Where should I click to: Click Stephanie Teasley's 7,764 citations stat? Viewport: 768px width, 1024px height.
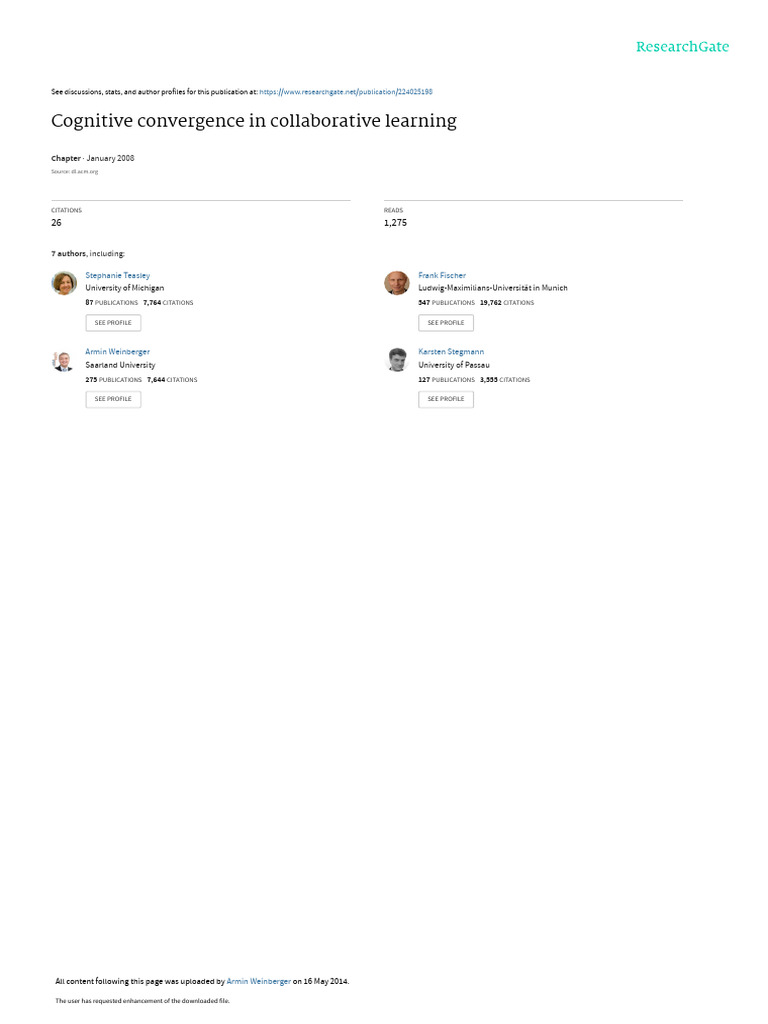(168, 303)
